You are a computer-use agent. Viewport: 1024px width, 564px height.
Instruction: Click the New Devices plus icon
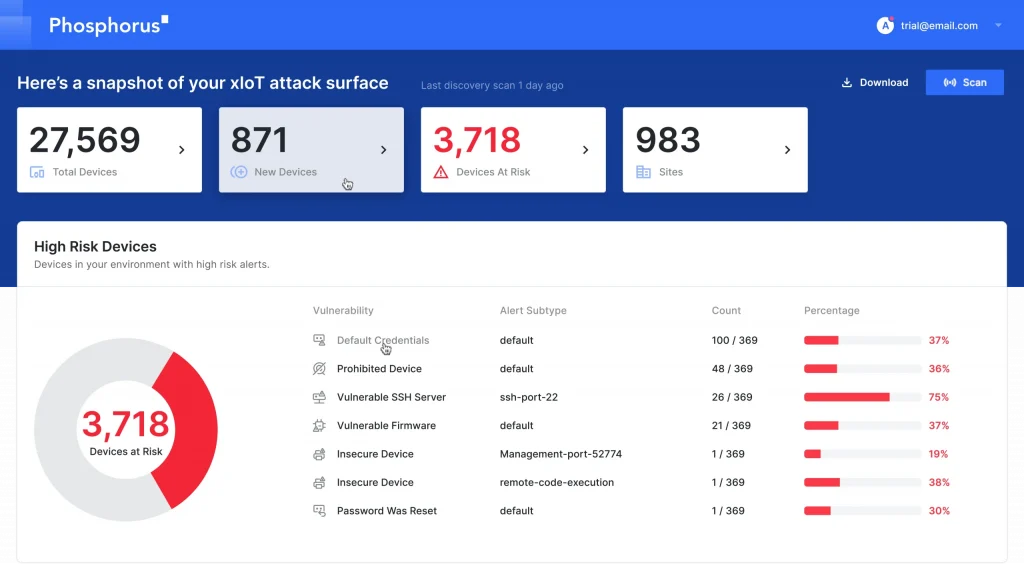239,172
